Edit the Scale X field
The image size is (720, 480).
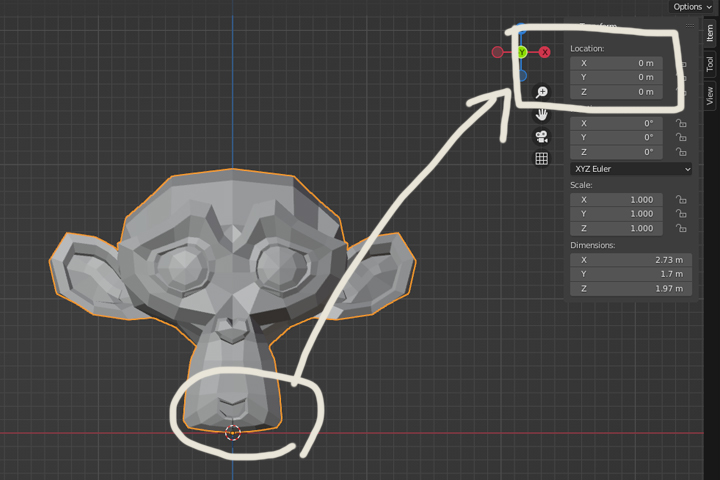616,200
